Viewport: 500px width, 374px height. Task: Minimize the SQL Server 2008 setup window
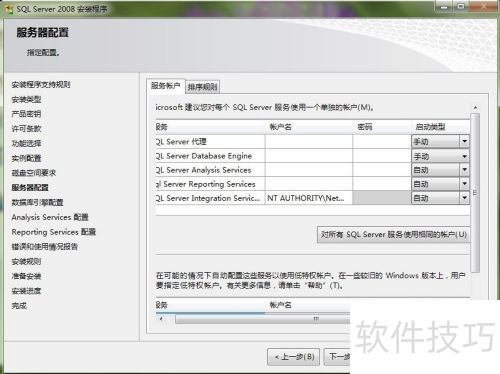[444, 6]
